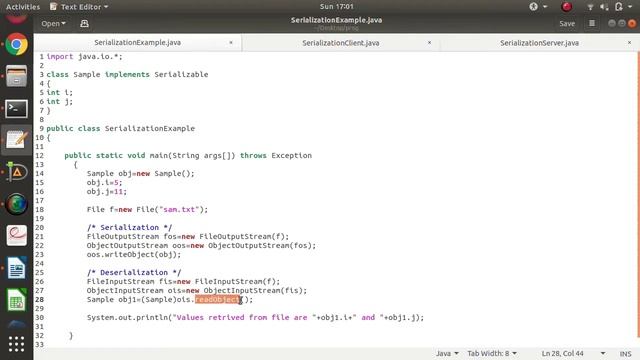The image size is (640, 360).
Task: Switch to SerializationServer.java tab
Action: tap(539, 43)
